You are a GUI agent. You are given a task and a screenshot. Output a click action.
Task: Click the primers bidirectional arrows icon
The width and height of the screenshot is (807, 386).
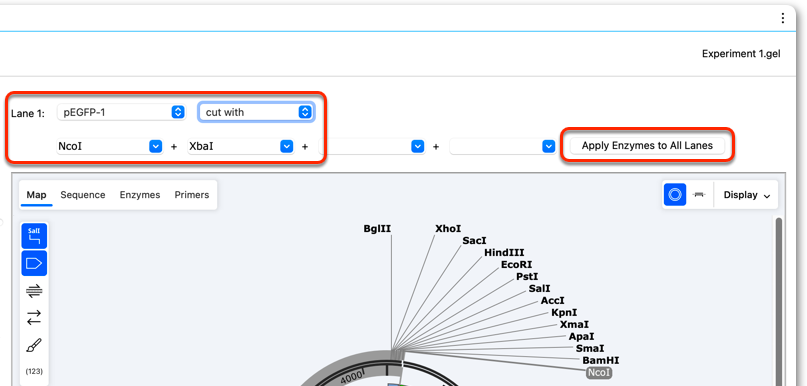[x=34, y=318]
